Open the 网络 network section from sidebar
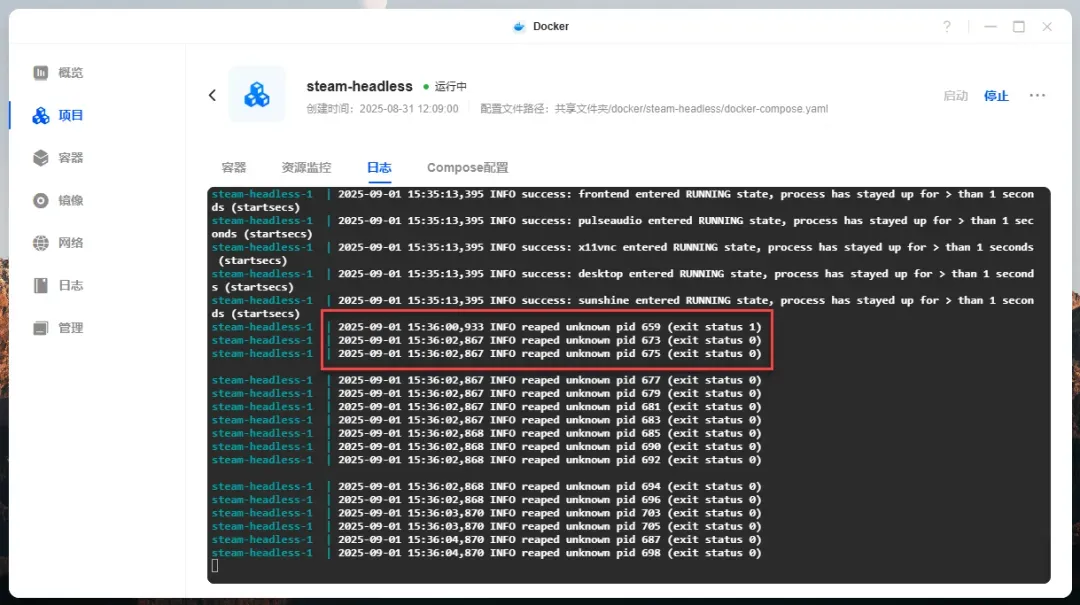Image resolution: width=1080 pixels, height=605 pixels. [57, 241]
